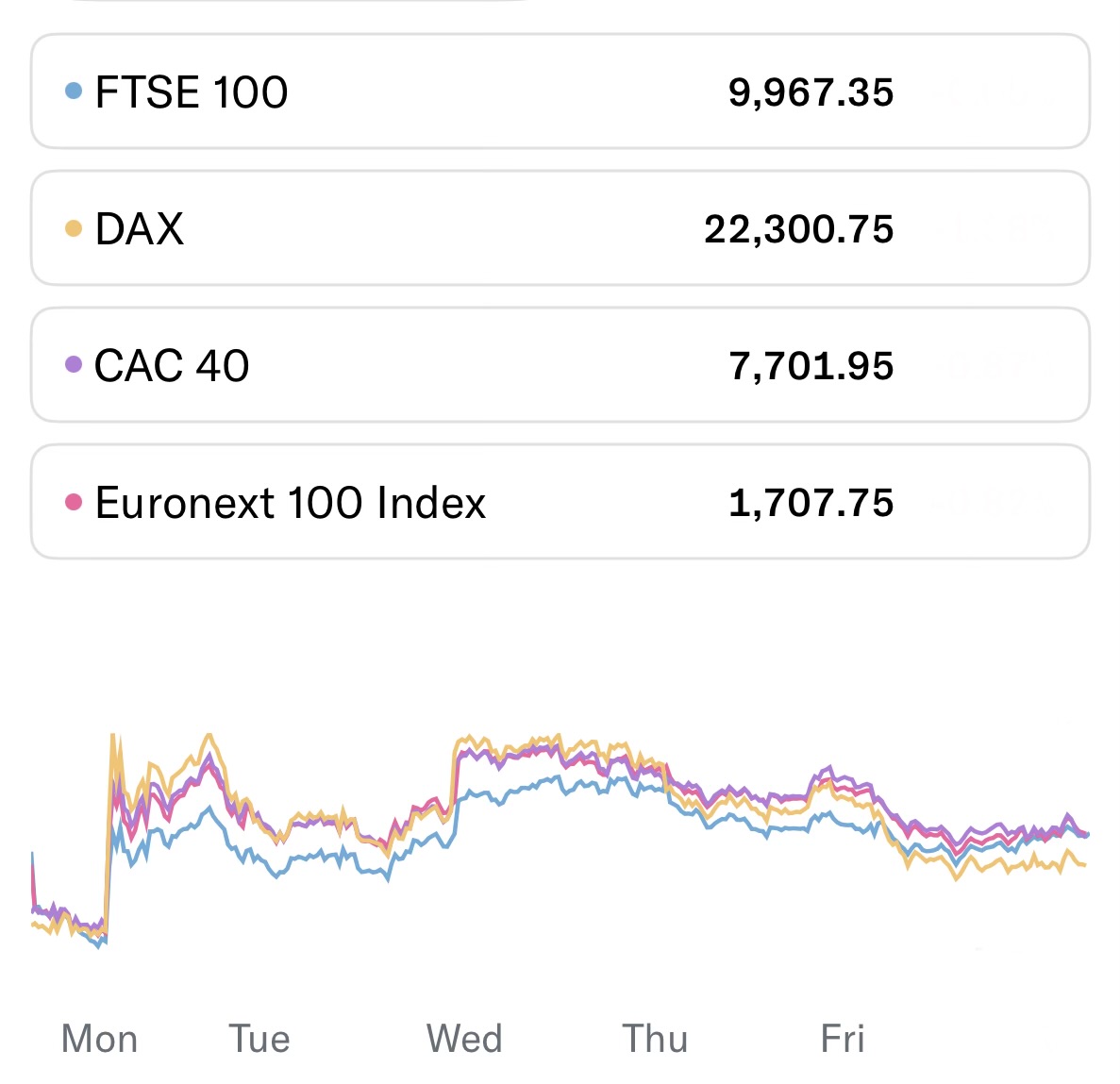Select the Mon label on chart axis
This screenshot has height=1084, width=1120.
[99, 1039]
